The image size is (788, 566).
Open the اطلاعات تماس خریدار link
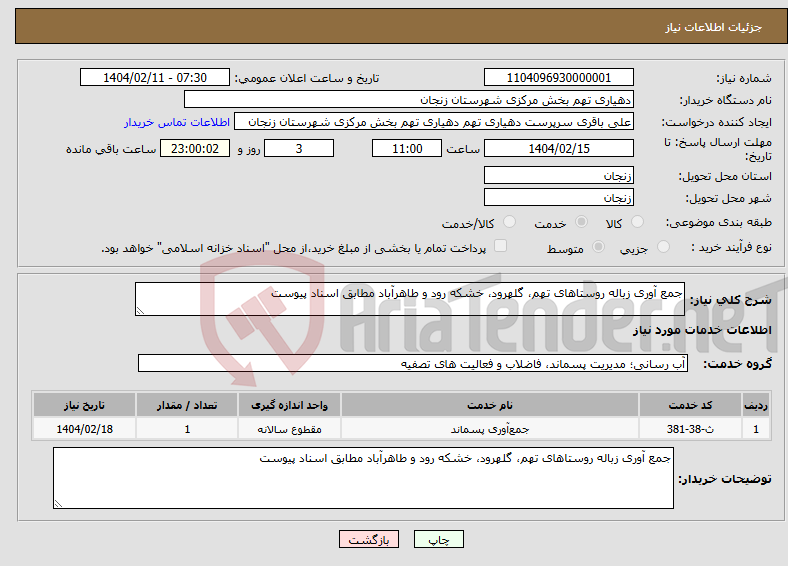pos(177,122)
